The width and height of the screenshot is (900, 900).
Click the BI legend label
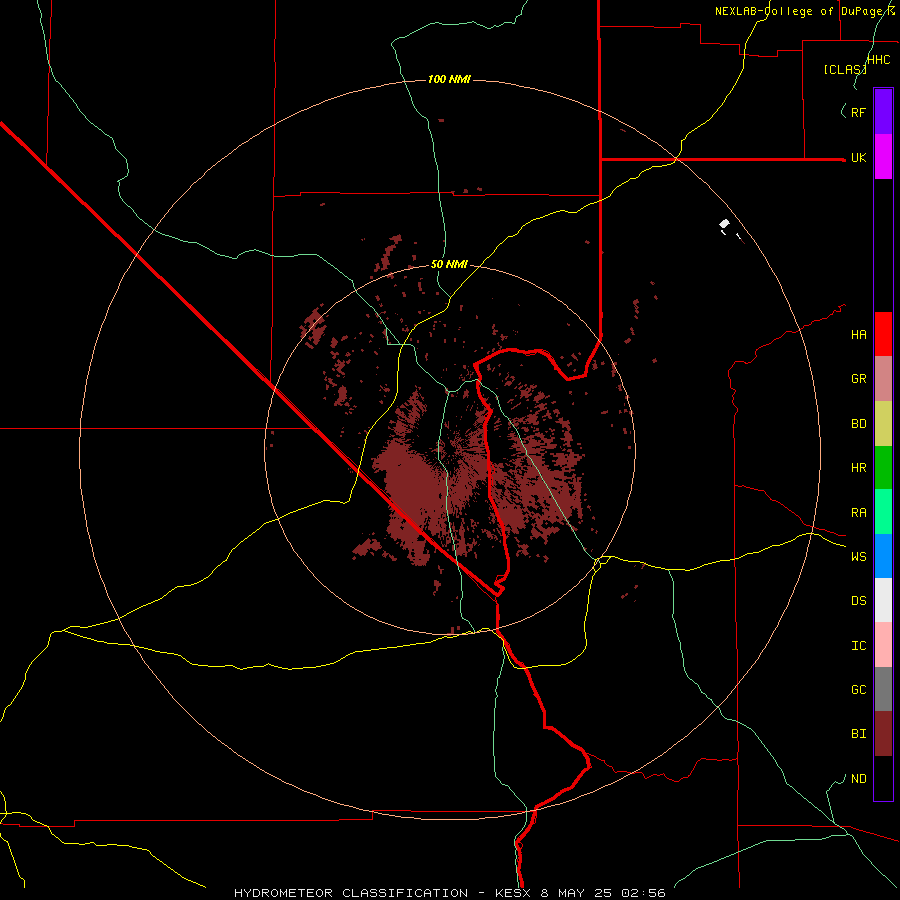859,734
